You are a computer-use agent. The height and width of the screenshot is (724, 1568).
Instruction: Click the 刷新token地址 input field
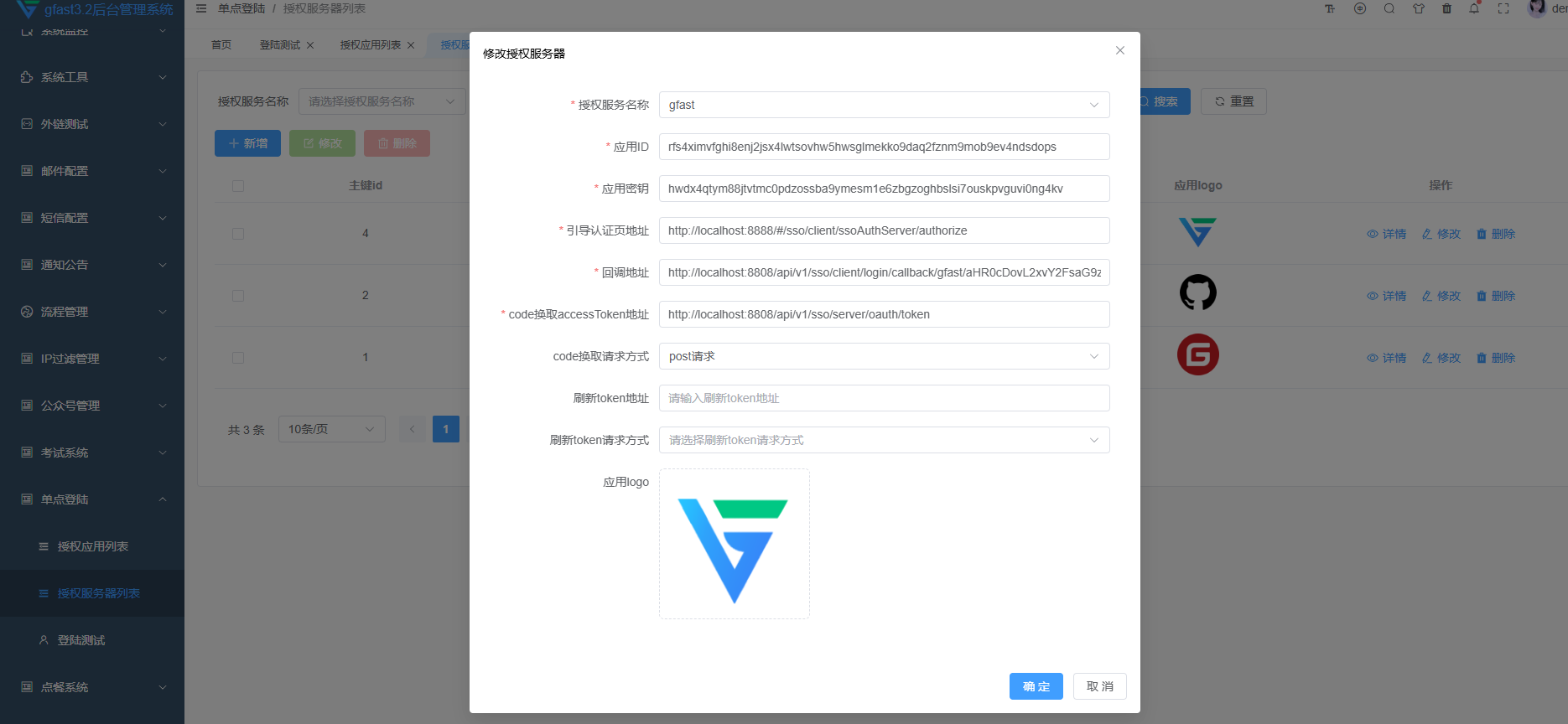[x=884, y=398]
